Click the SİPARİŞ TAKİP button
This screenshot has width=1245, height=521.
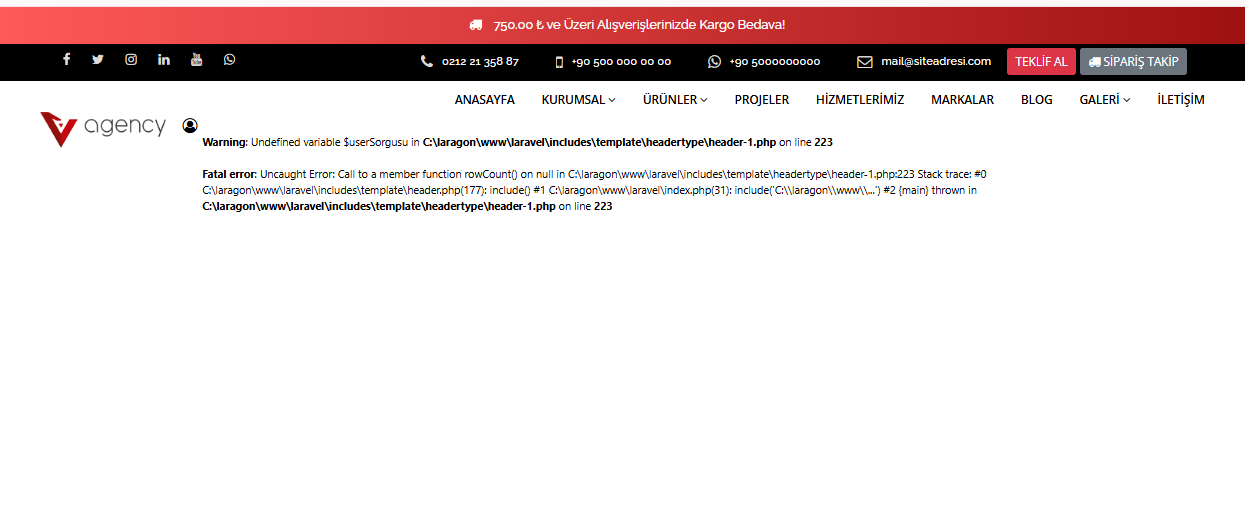pos(1133,62)
